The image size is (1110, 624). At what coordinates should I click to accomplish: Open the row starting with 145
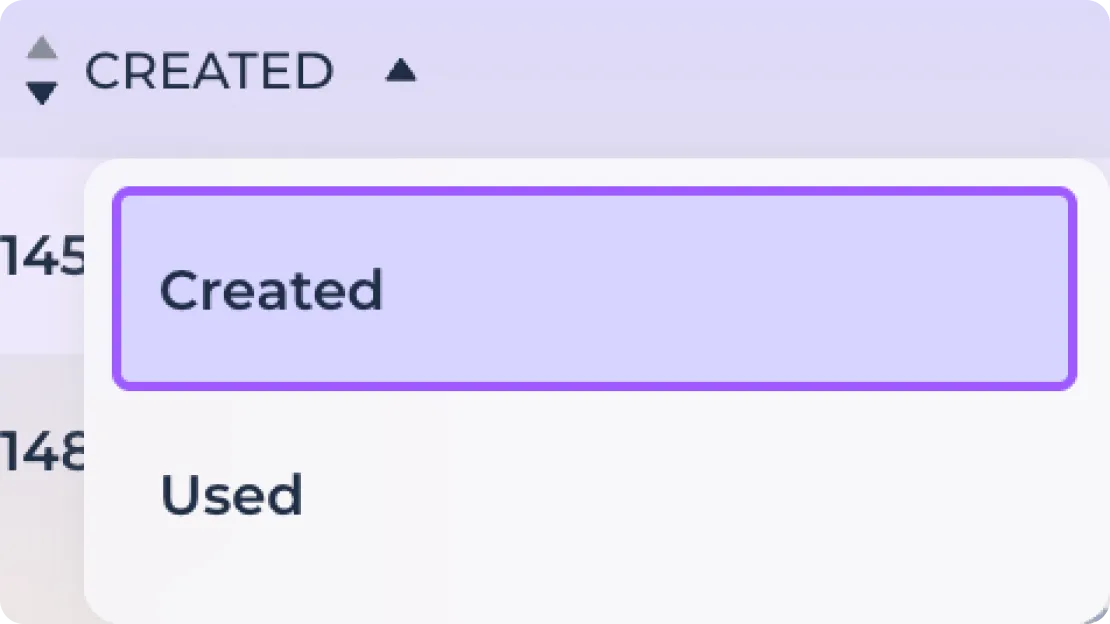[42, 256]
